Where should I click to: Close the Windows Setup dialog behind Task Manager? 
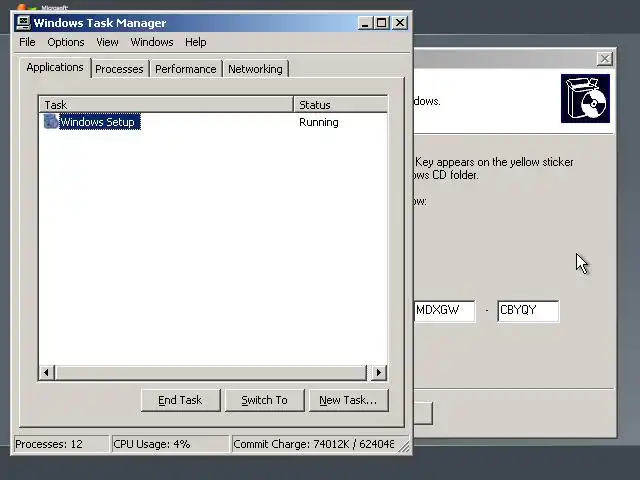(604, 59)
